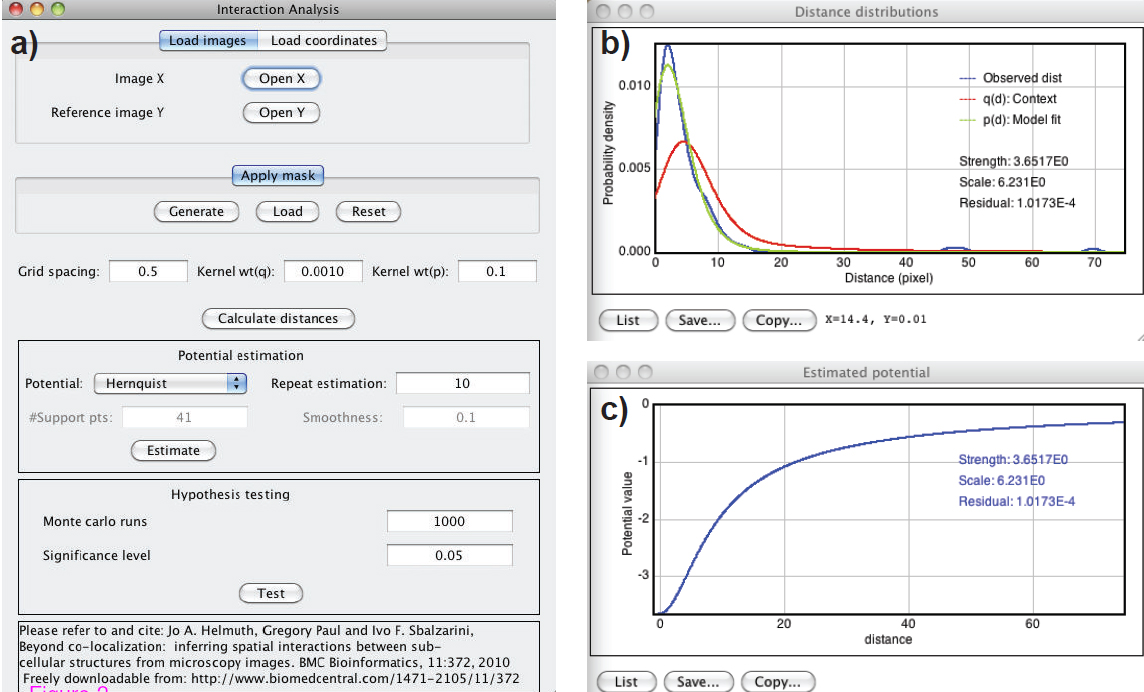Viewport: 1144px width, 692px height.
Task: Edit the Monte carlo runs value
Action: [x=449, y=522]
